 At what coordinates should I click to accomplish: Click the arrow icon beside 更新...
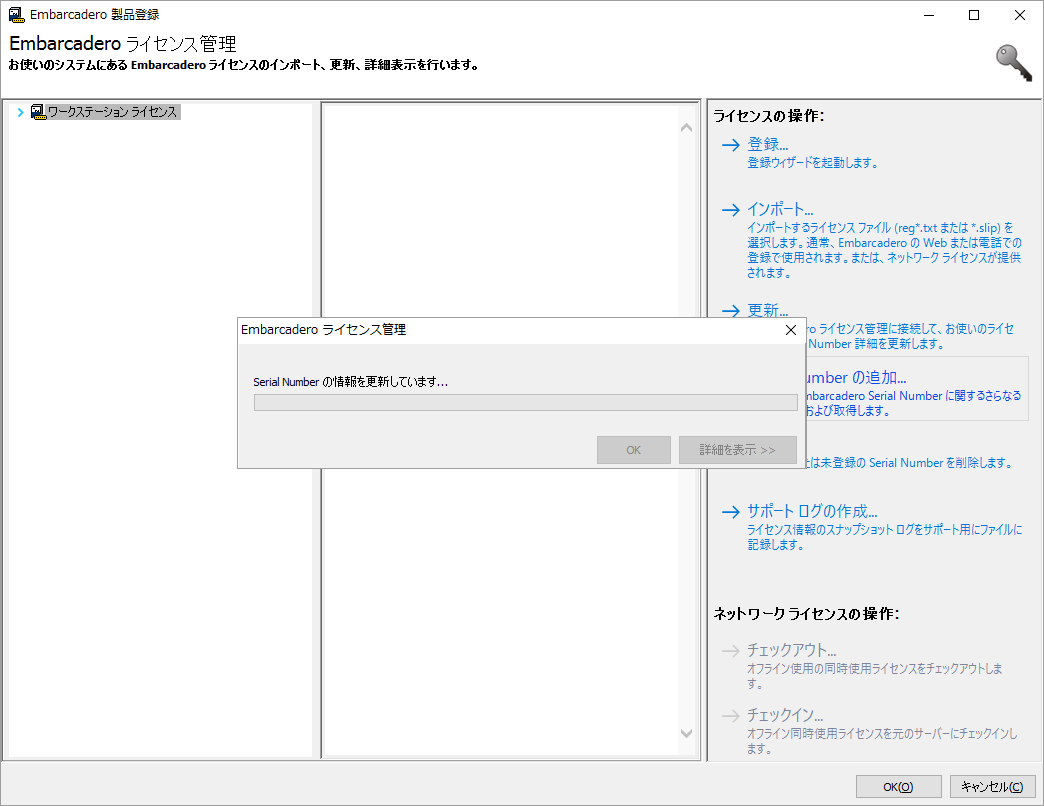[731, 311]
